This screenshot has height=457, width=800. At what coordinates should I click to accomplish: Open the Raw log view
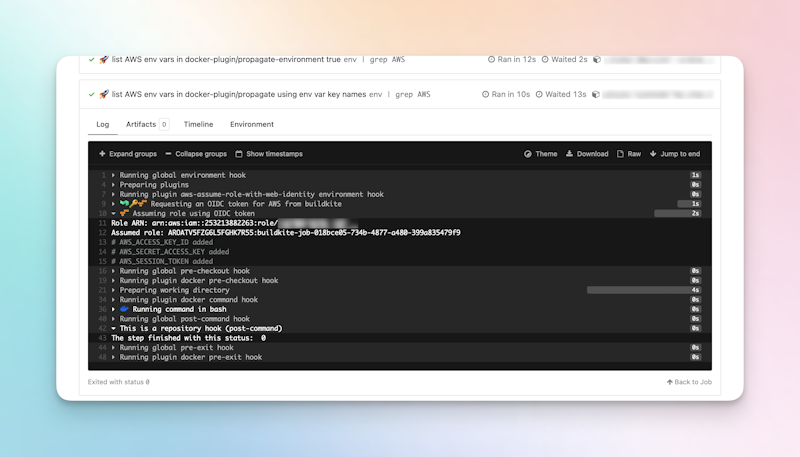tap(629, 154)
